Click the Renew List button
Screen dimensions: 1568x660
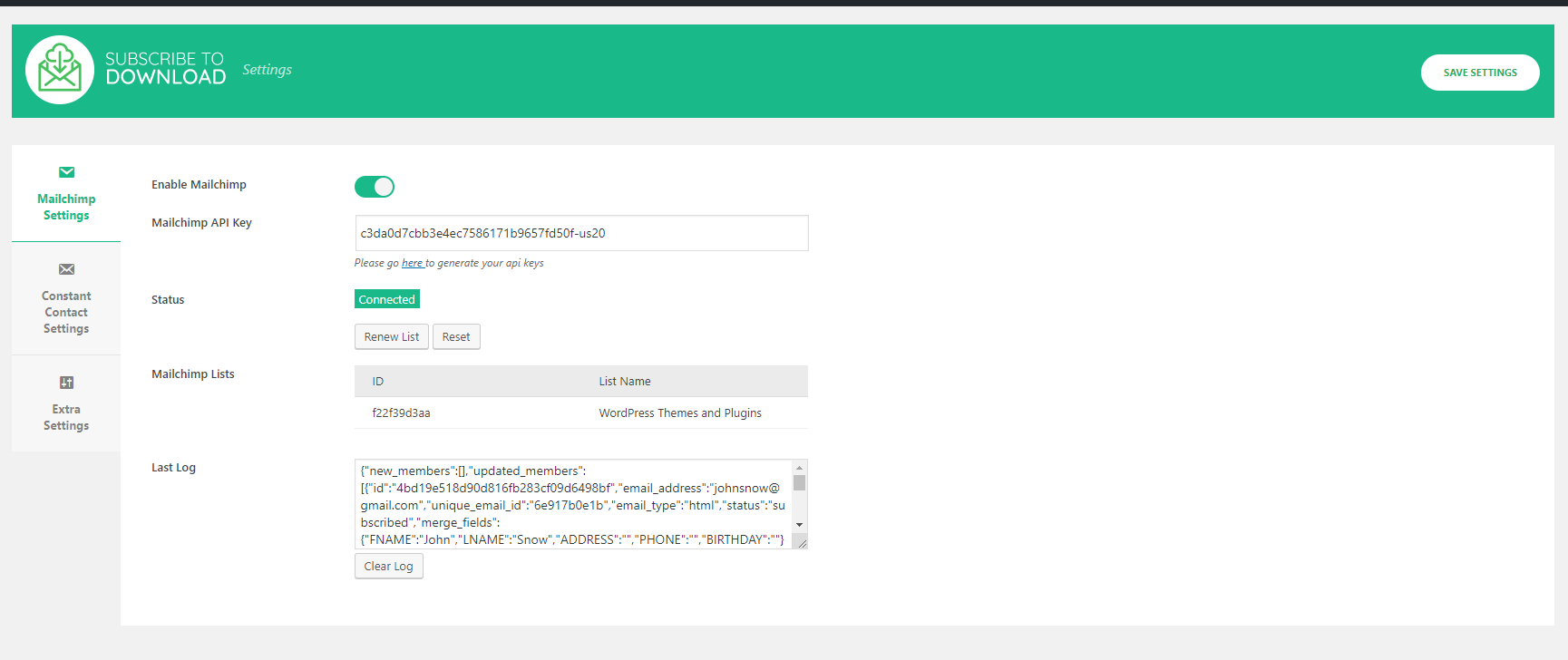[392, 337]
